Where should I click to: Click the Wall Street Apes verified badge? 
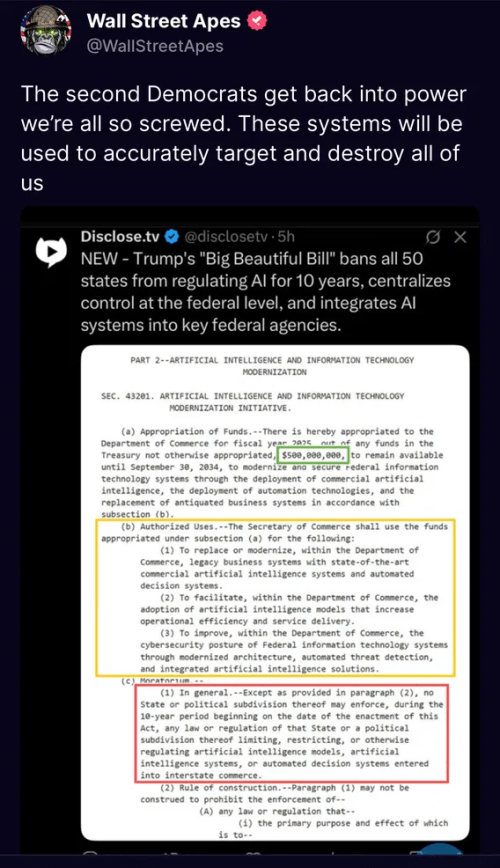[257, 21]
